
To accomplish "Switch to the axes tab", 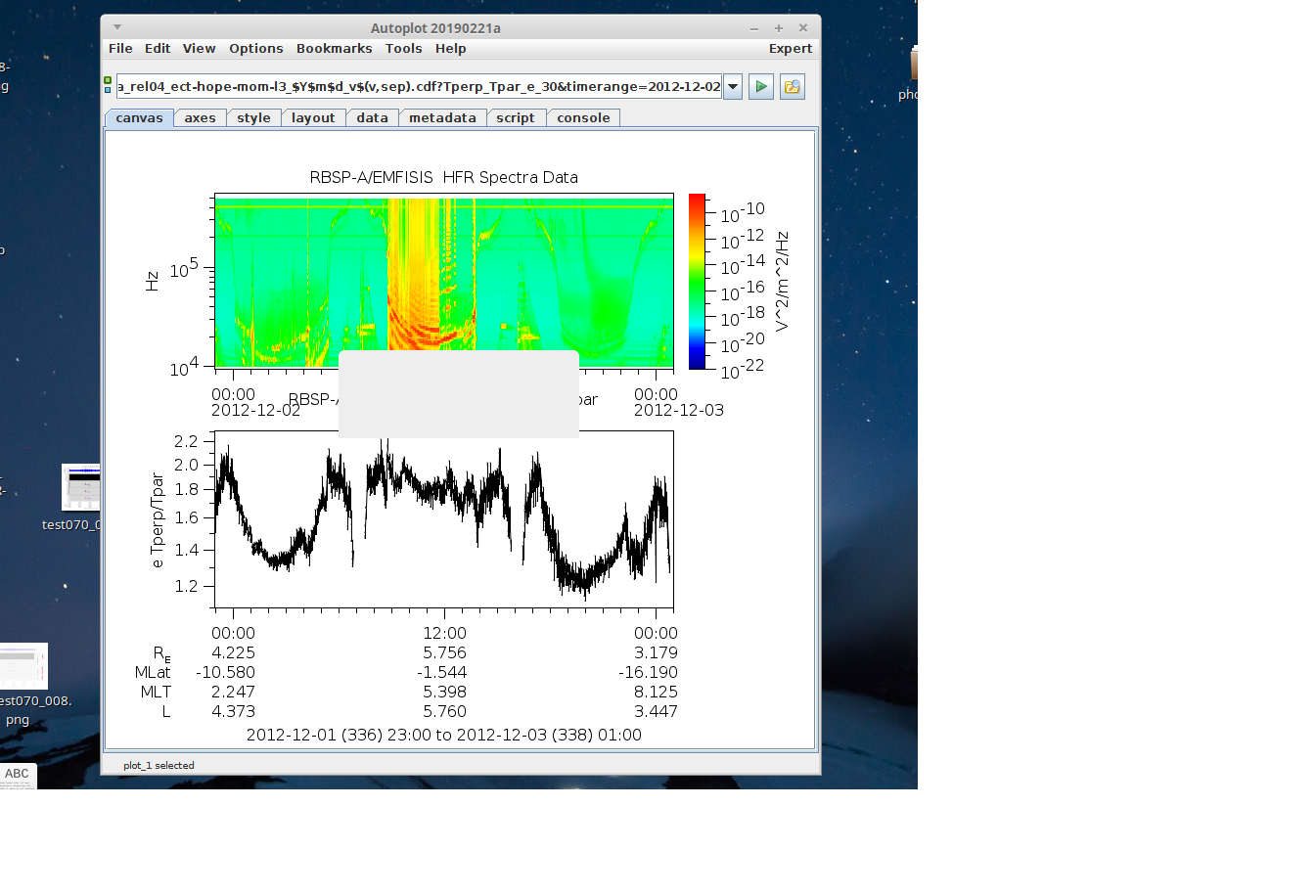I will pos(200,118).
